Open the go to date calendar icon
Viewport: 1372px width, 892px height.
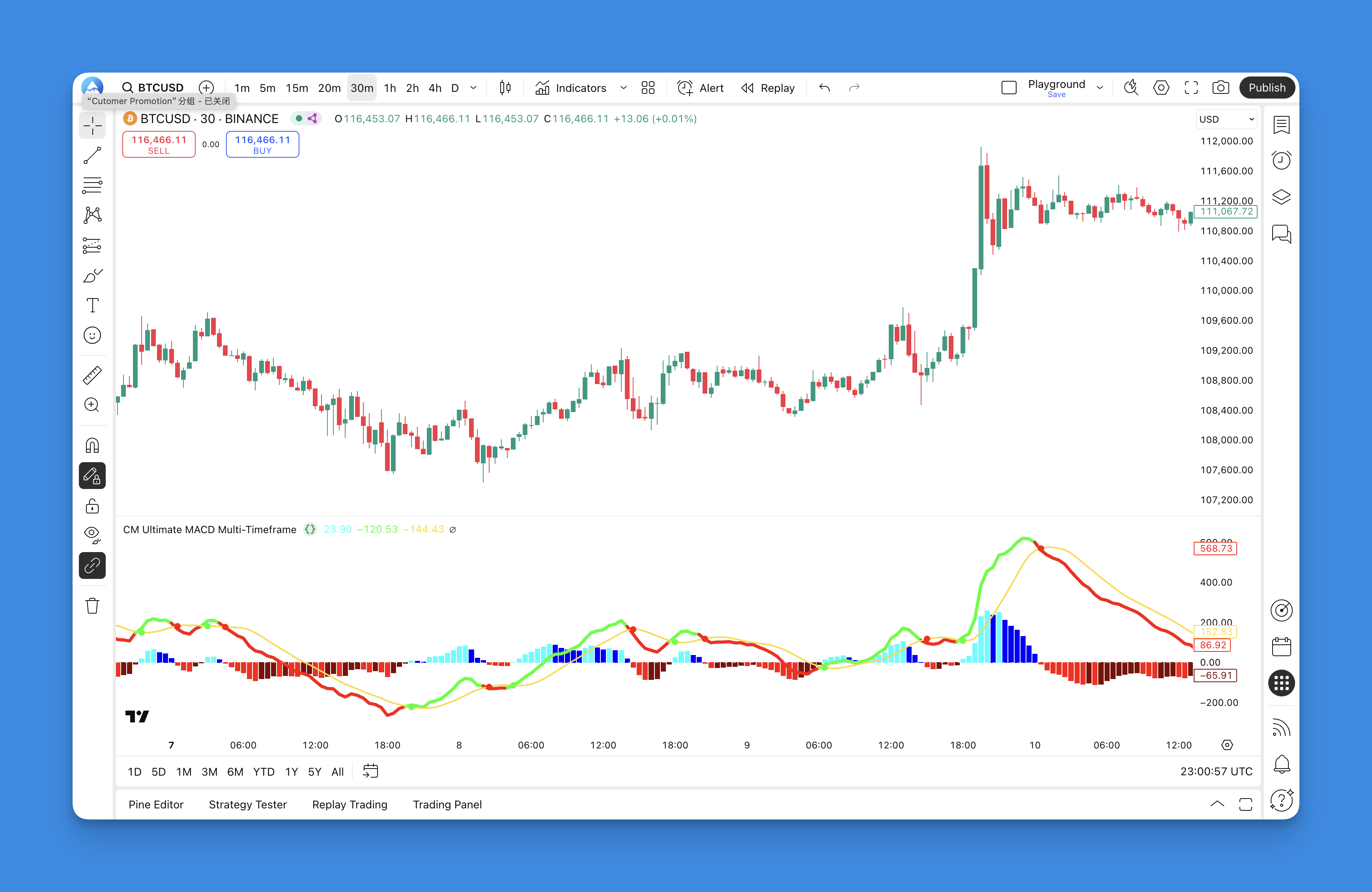pyautogui.click(x=371, y=771)
